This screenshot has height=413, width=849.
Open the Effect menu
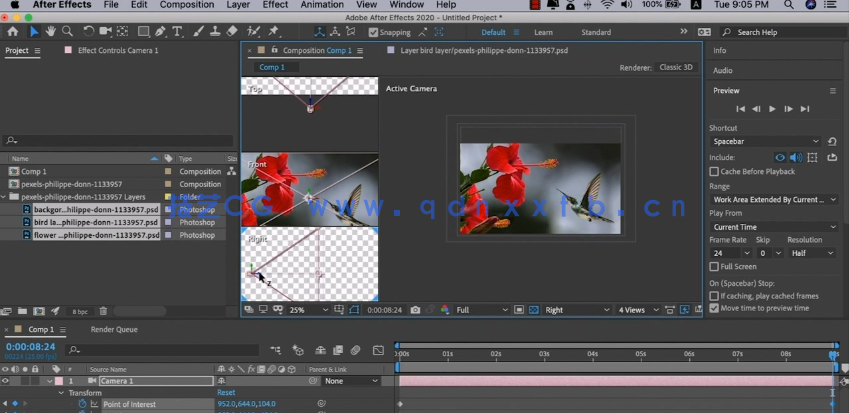[x=275, y=5]
